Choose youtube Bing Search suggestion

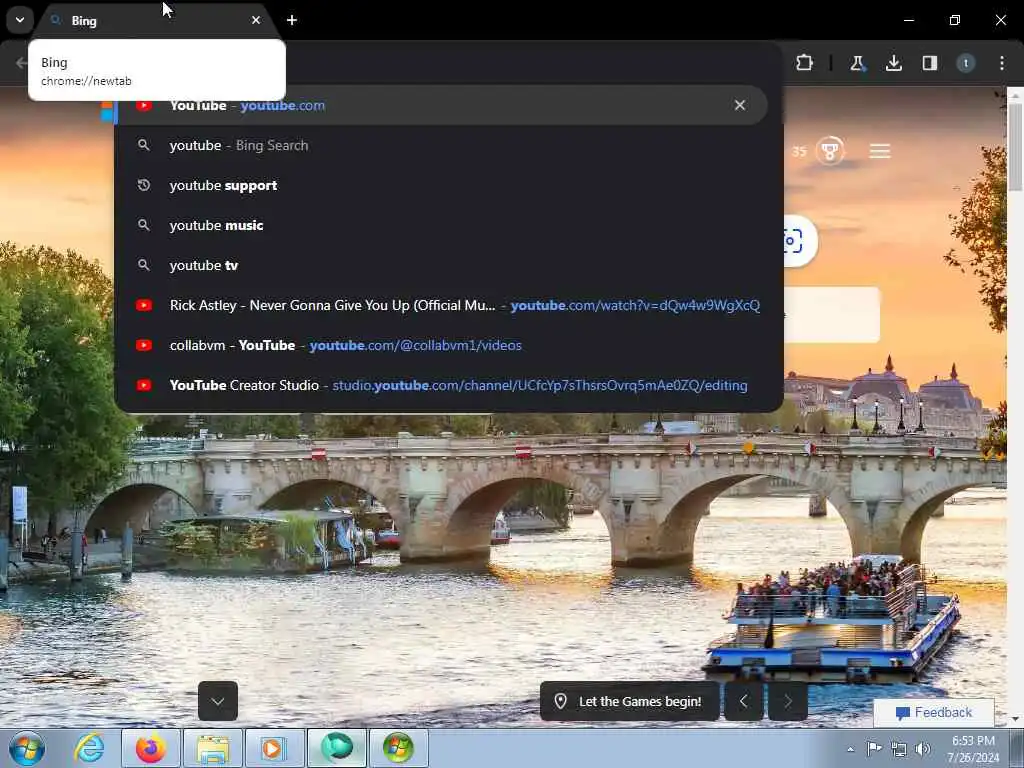441,145
